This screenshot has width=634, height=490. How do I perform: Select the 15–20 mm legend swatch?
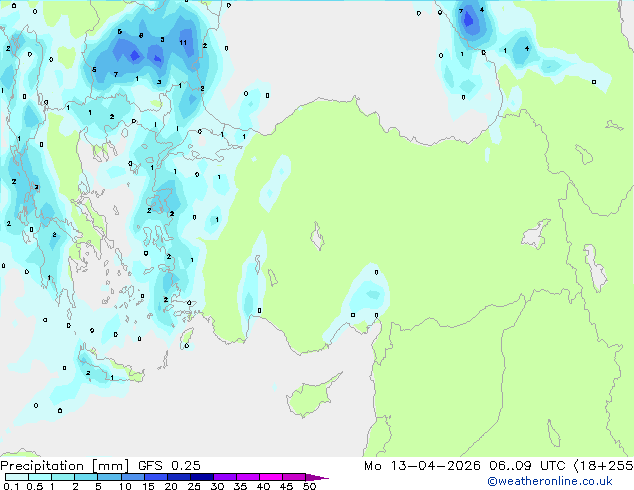coord(155,477)
